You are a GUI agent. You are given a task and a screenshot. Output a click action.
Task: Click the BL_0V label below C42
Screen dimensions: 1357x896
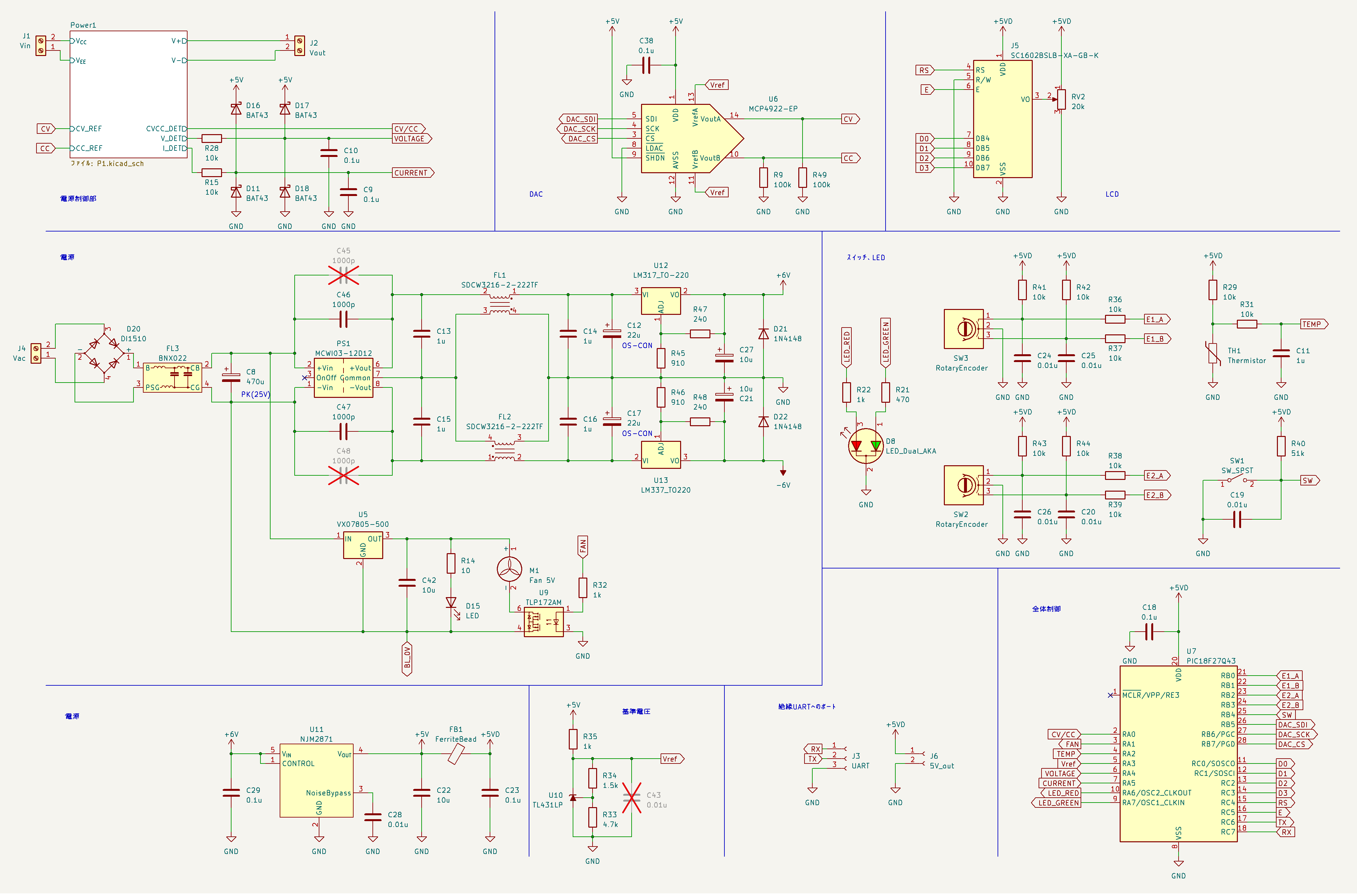pyautogui.click(x=407, y=659)
